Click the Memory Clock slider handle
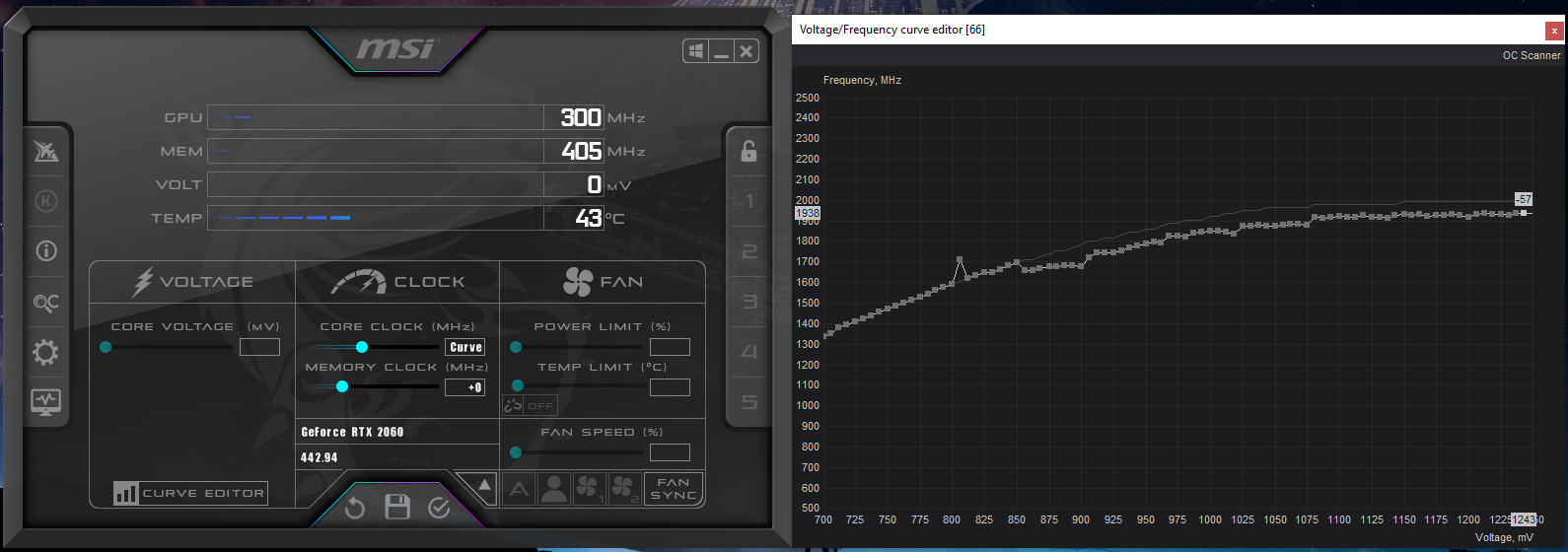This screenshot has width=1568, height=552. [x=342, y=386]
